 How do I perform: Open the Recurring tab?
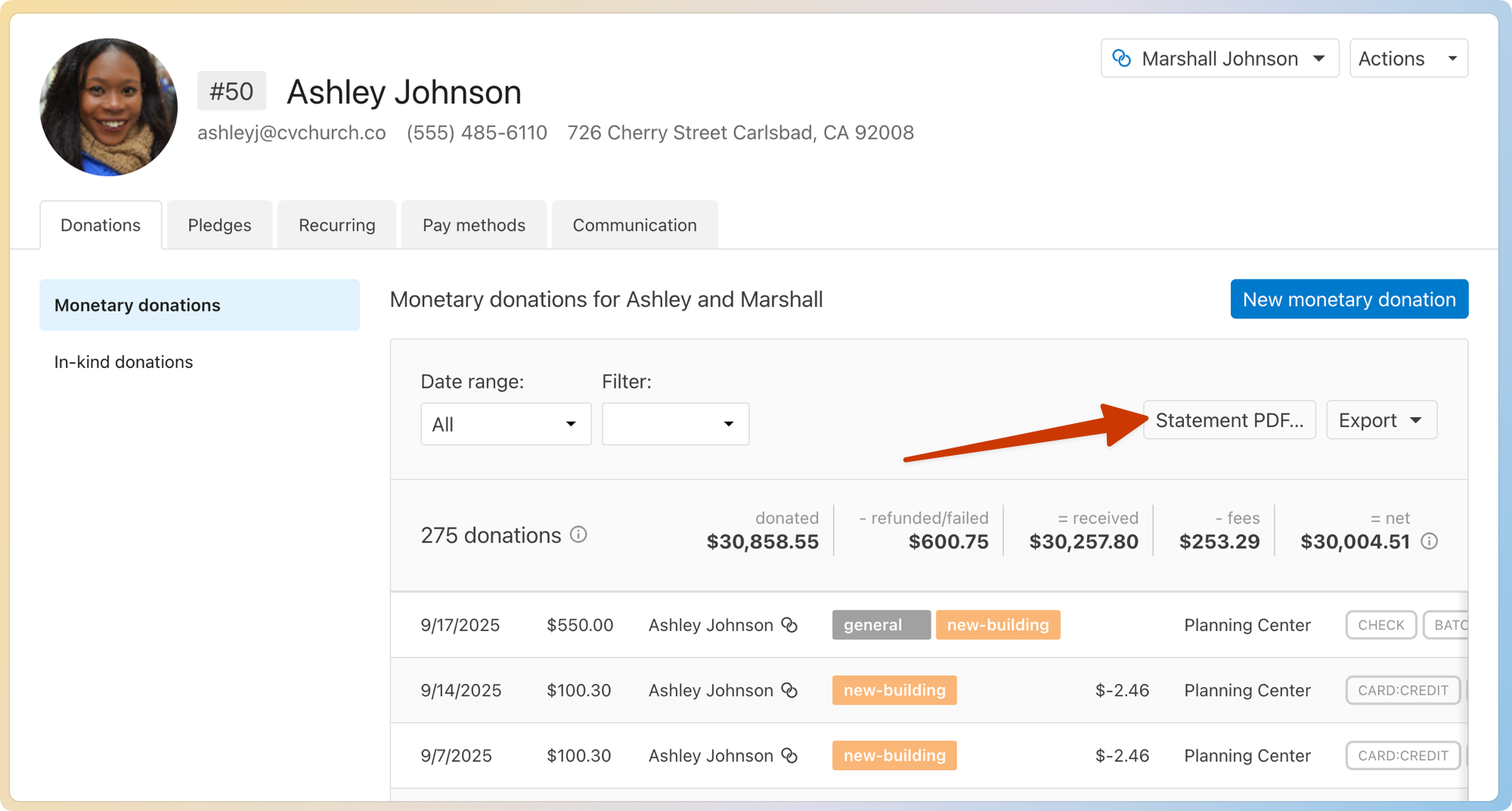point(336,225)
